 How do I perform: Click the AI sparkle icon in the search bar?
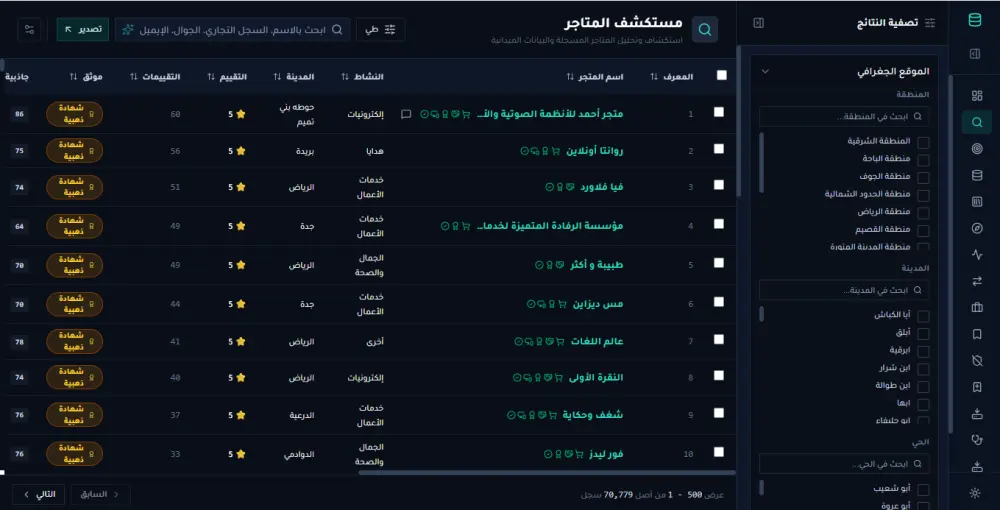click(x=128, y=30)
